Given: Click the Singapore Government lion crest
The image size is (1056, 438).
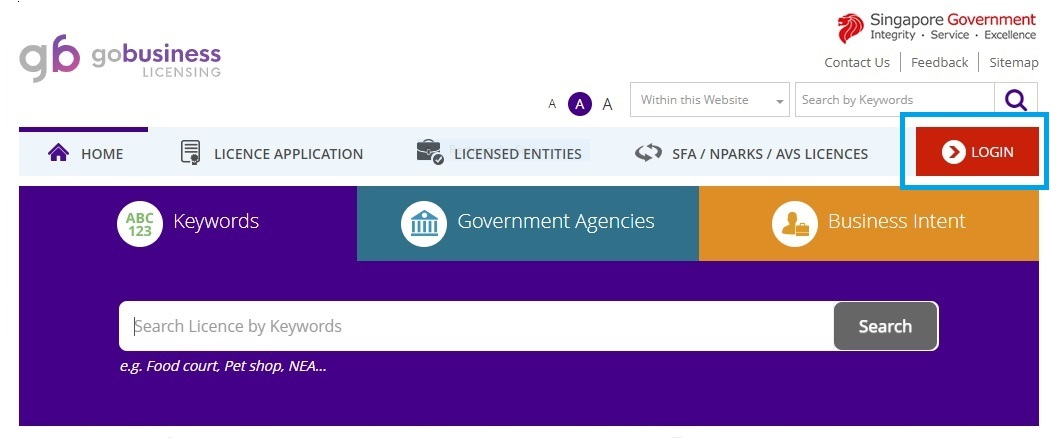Looking at the screenshot, I should point(851,28).
